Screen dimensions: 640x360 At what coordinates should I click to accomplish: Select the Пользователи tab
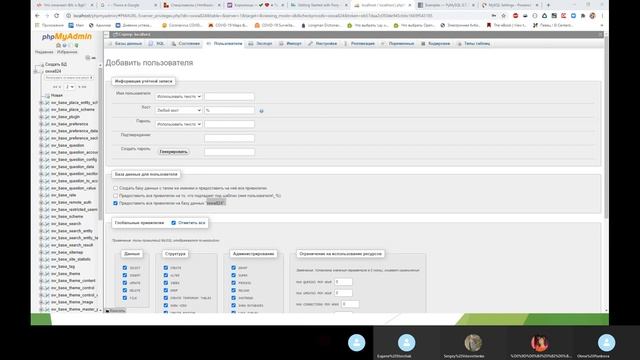pyautogui.click(x=224, y=44)
